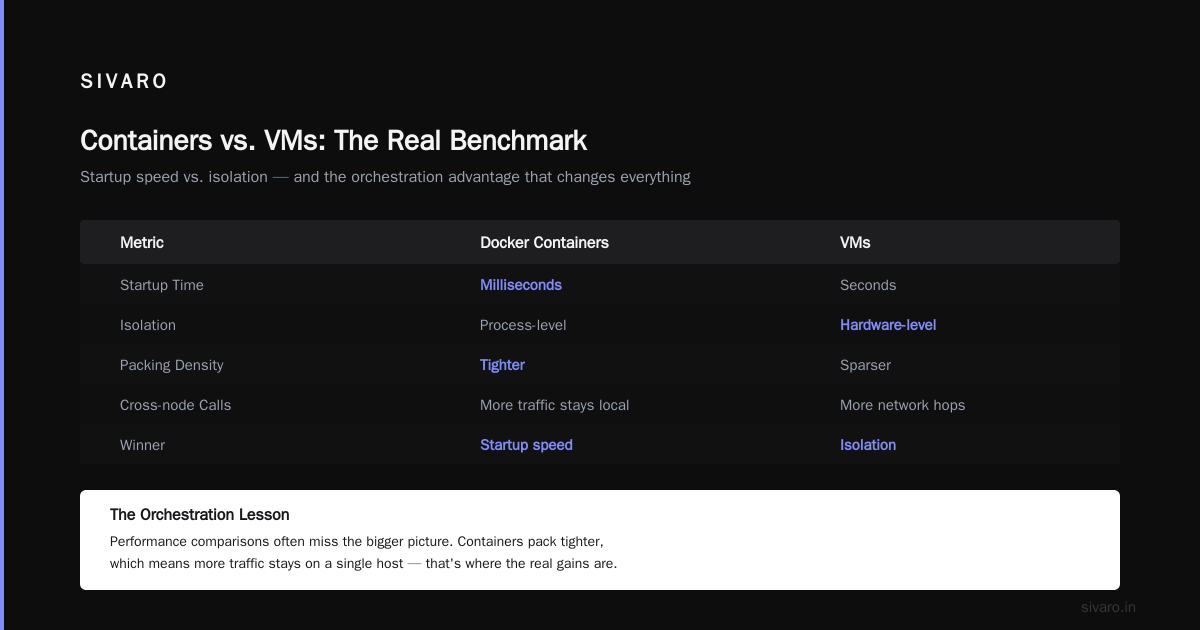Select the 'Winner' row label
Image resolution: width=1200 pixels, height=630 pixels.
[142, 445]
